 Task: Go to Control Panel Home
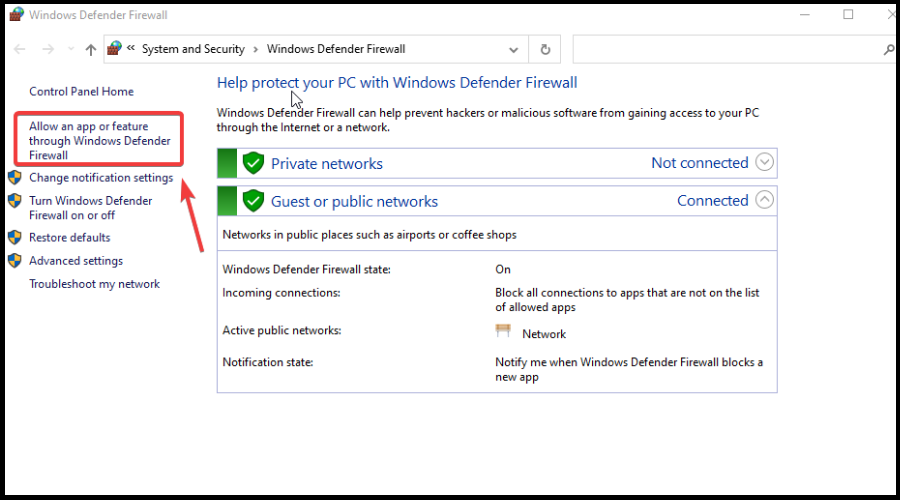(82, 92)
